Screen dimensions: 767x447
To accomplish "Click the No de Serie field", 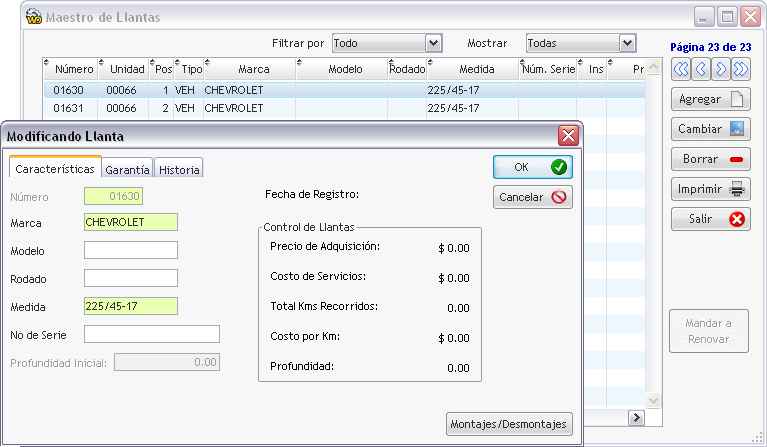I will click(x=152, y=334).
